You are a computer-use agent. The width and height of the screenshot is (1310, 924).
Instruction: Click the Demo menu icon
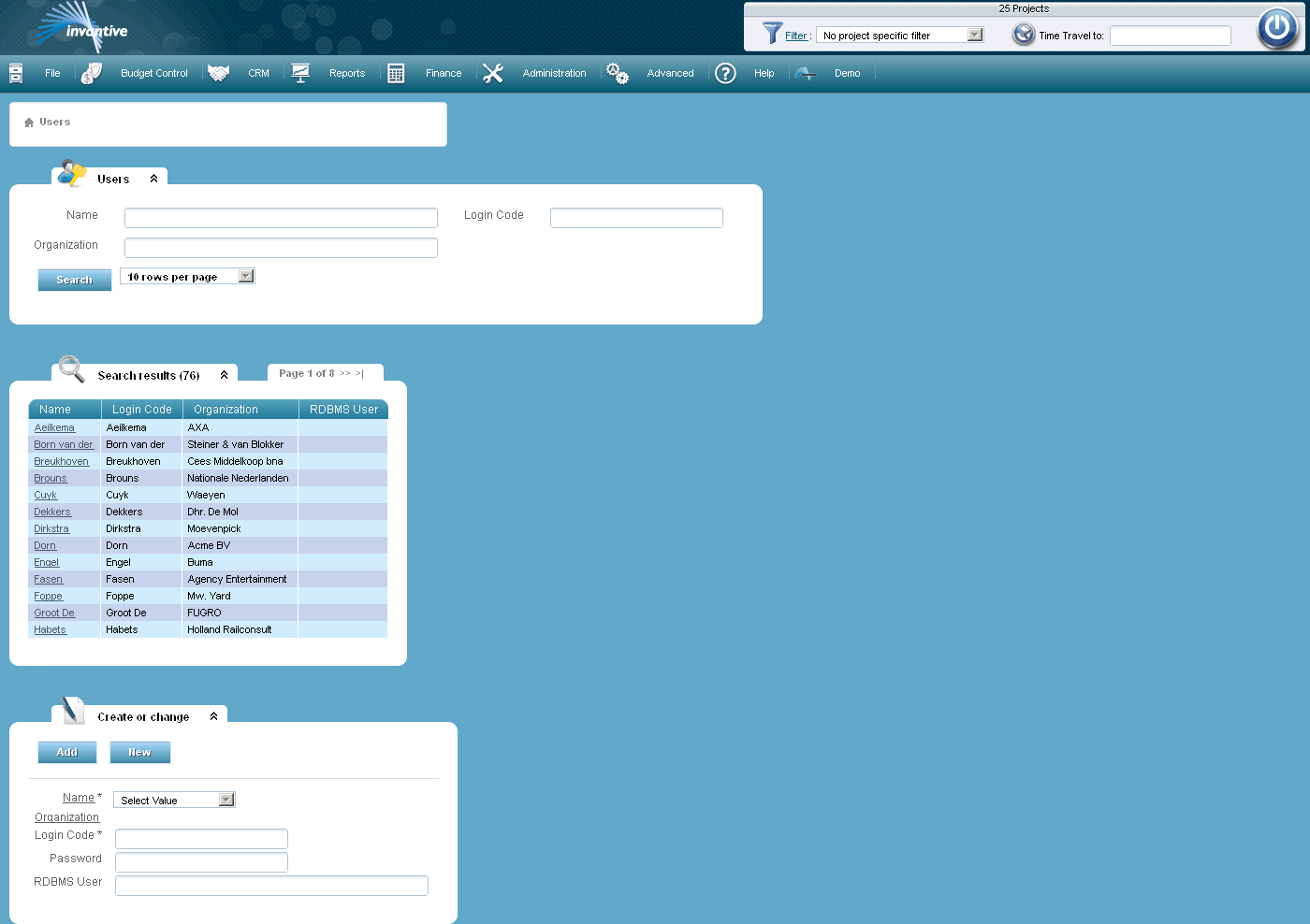pos(805,73)
